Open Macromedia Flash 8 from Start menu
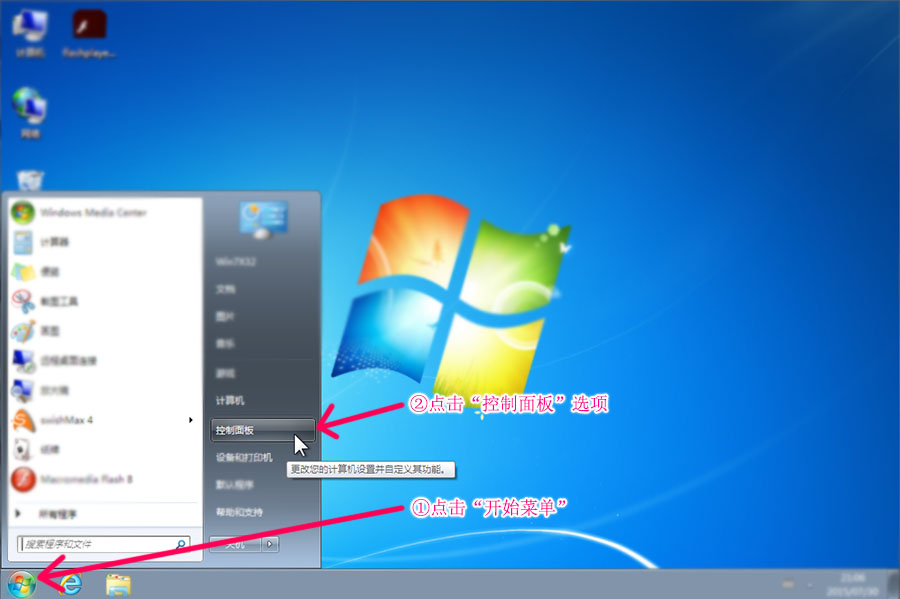The image size is (900, 599). pos(105,480)
